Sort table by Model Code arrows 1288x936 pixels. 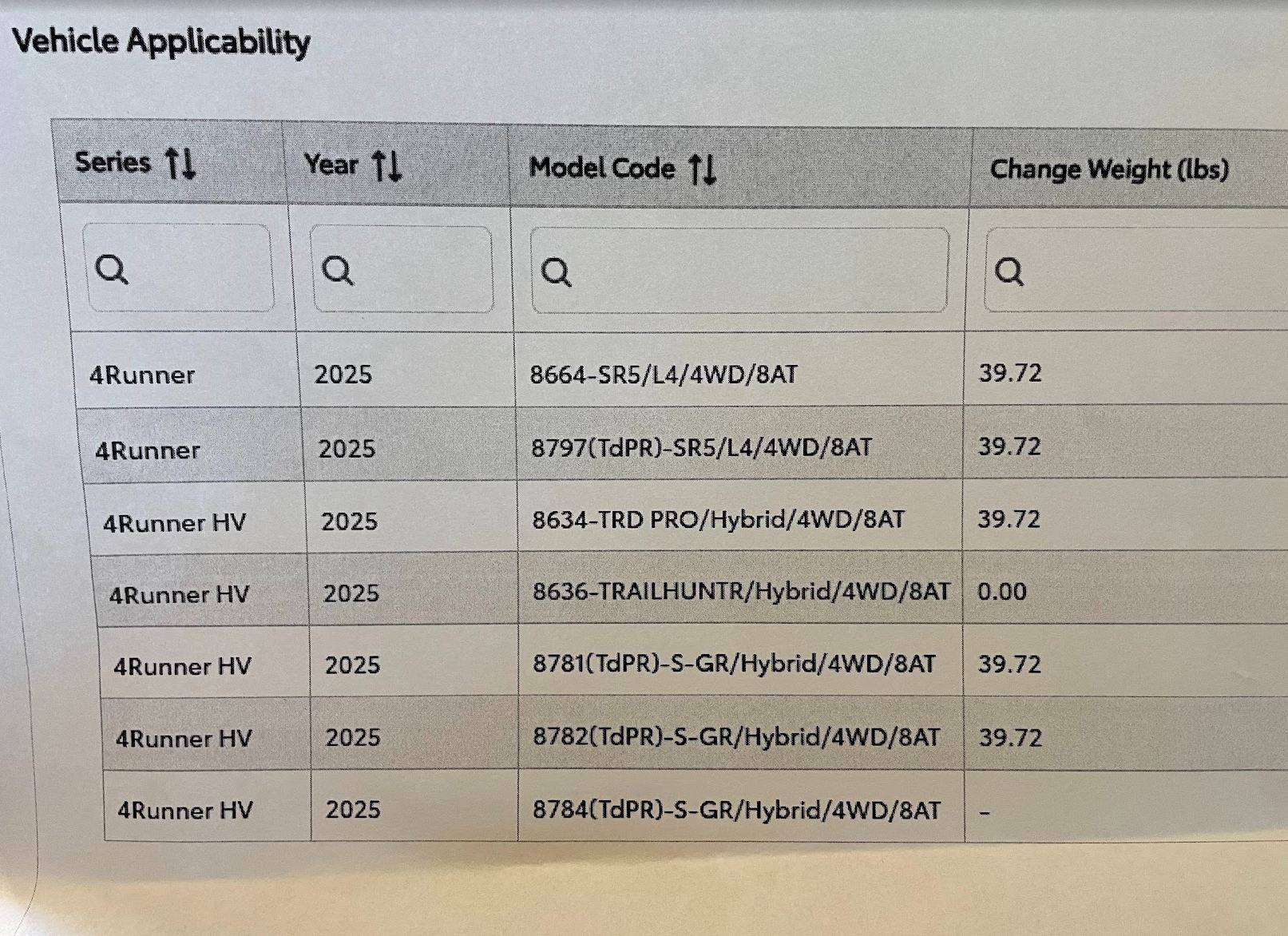[x=703, y=169]
